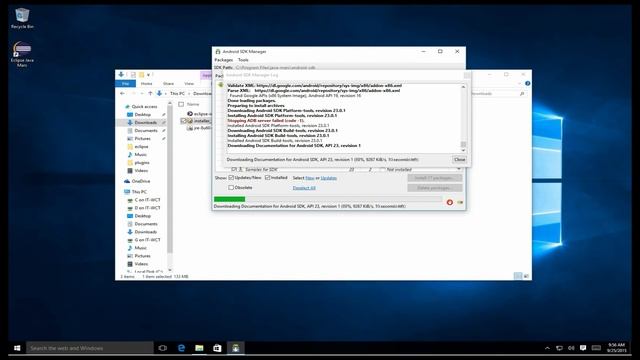Click the Back arrow in File Explorer
Viewport: 640px width, 360px height.
click(x=122, y=93)
